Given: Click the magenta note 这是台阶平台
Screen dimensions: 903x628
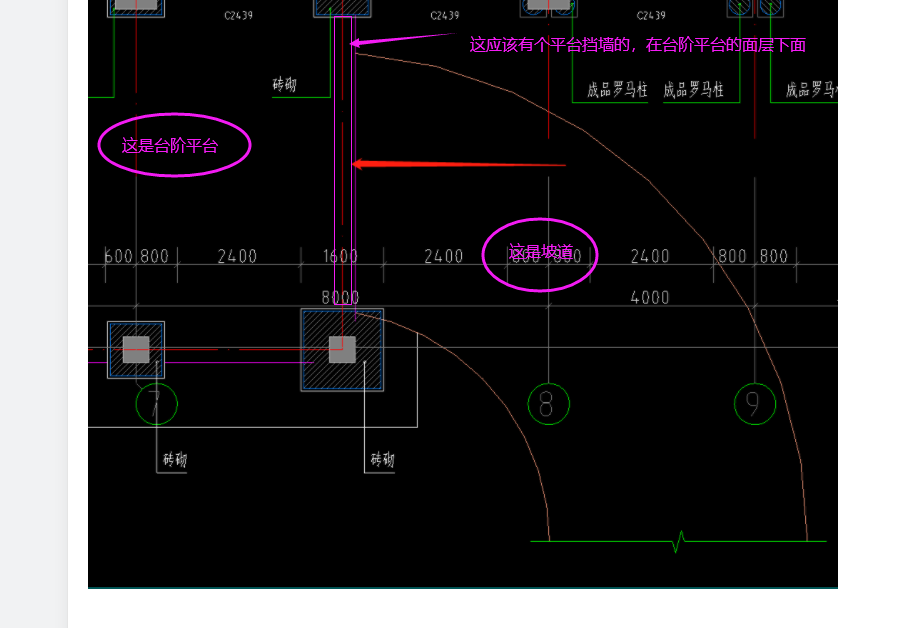Looking at the screenshot, I should coord(170,146).
